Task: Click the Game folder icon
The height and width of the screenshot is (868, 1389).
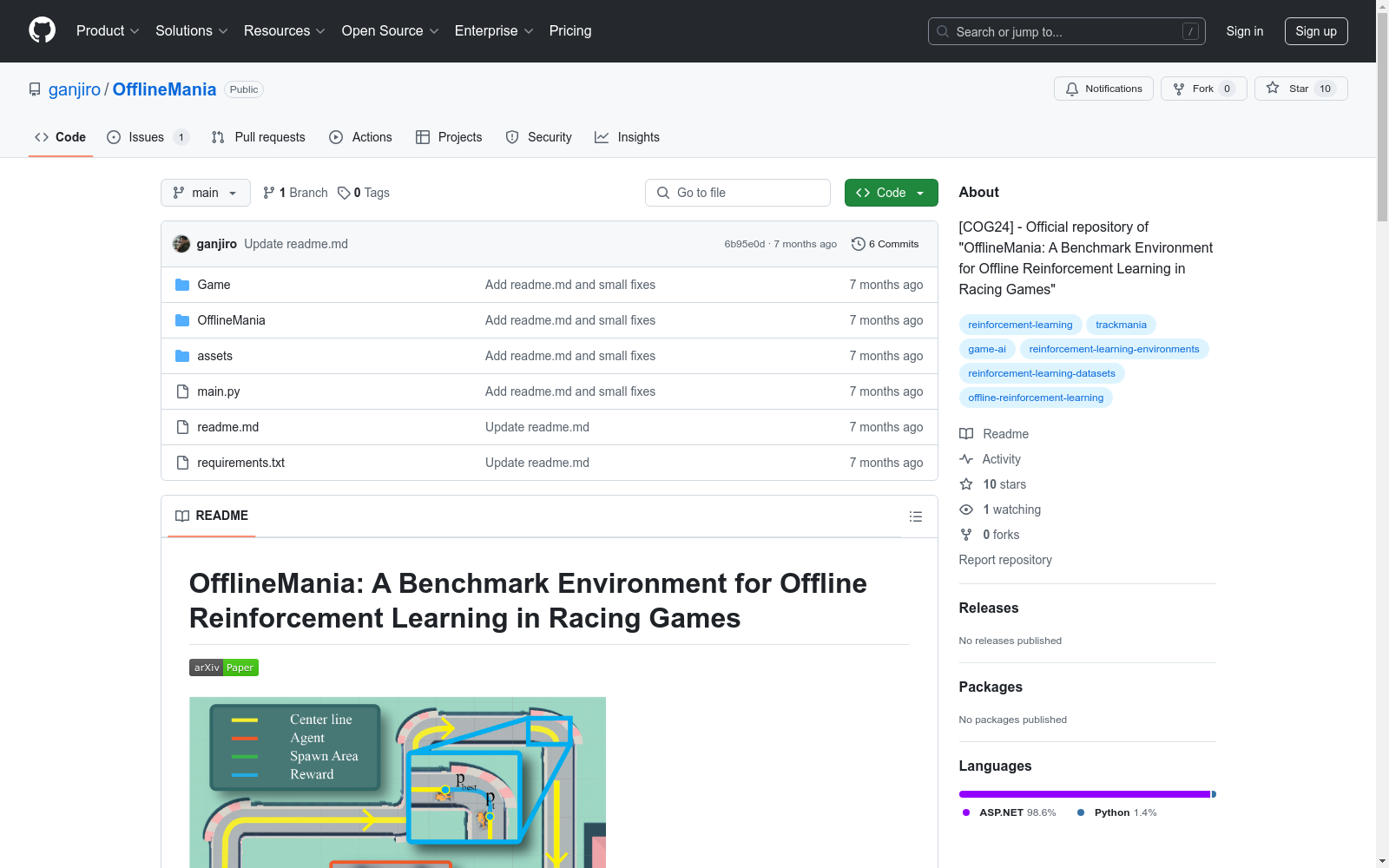Action: [x=182, y=285]
